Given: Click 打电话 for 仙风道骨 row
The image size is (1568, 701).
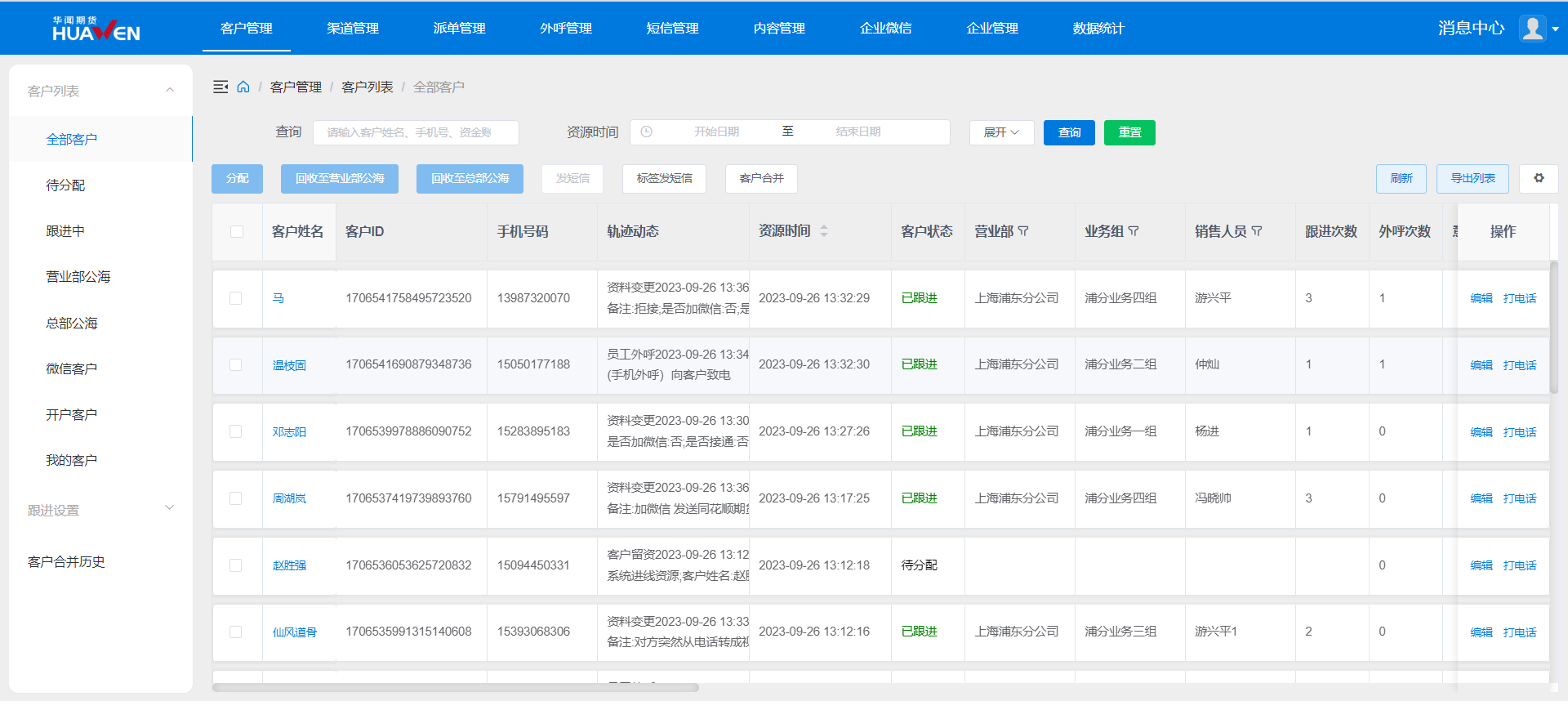Looking at the screenshot, I should click(x=1520, y=632).
